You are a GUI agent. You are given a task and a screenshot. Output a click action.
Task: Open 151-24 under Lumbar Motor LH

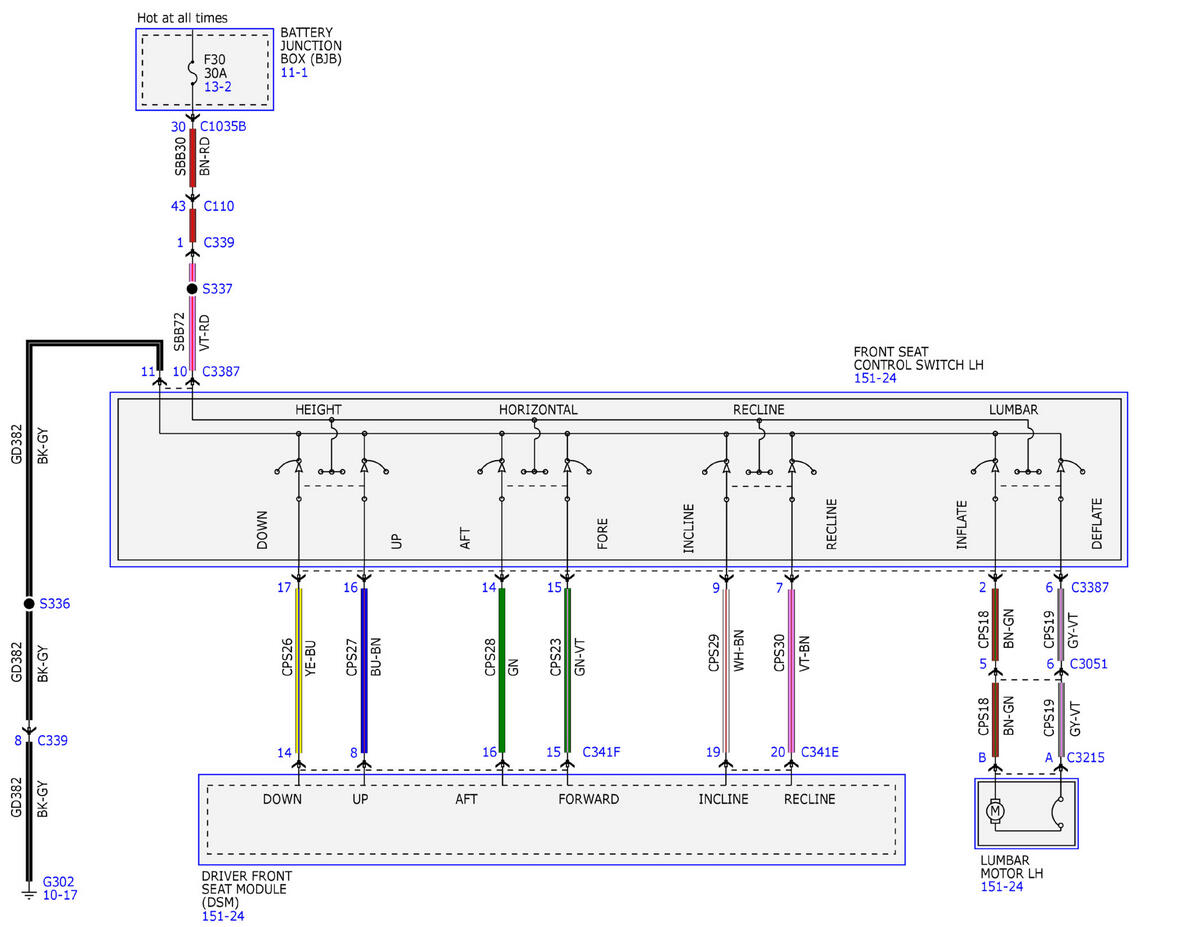tap(1001, 886)
